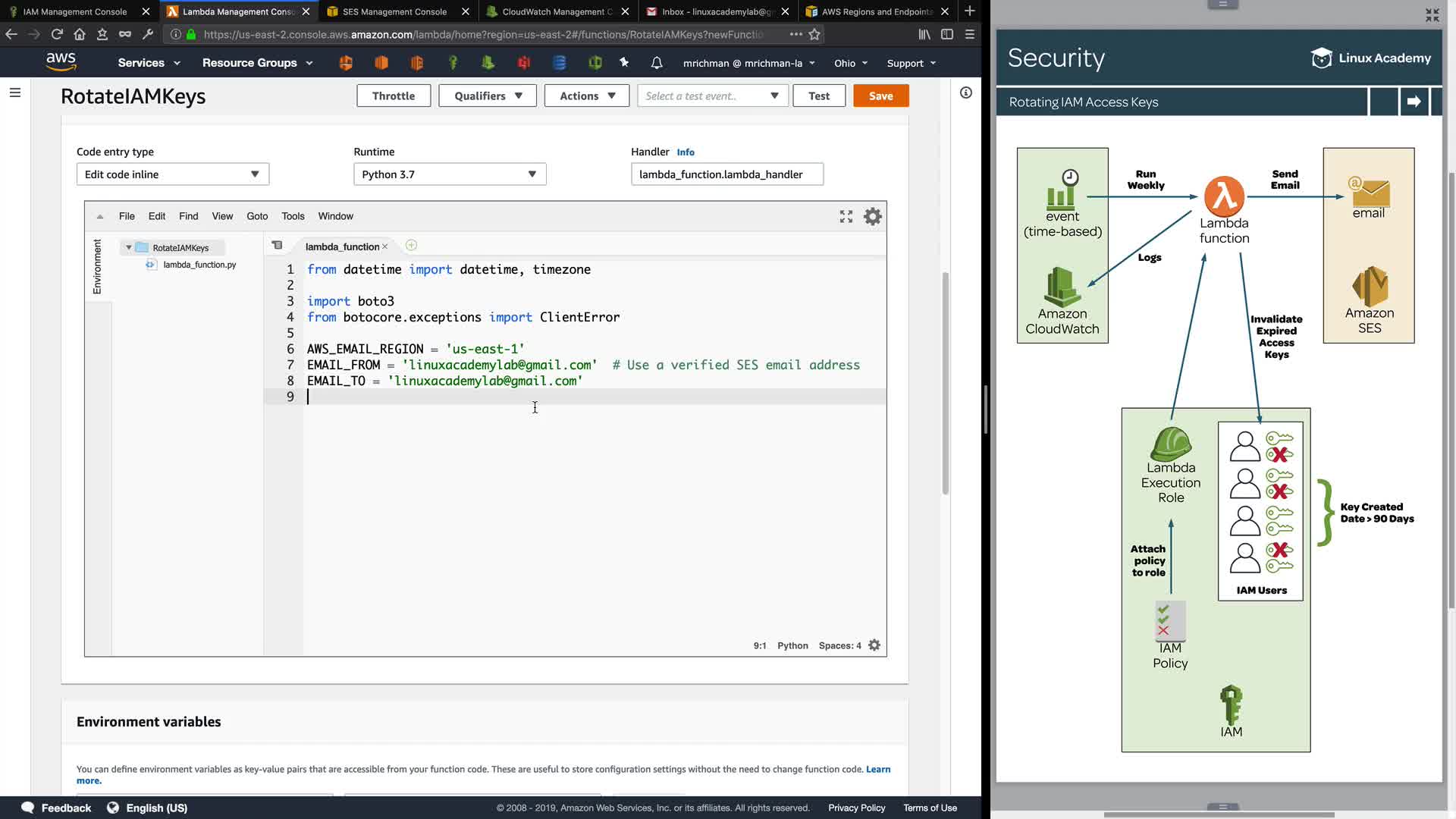Screen dimensions: 1456x819
Task: Click the Handler input field
Action: pos(726,174)
